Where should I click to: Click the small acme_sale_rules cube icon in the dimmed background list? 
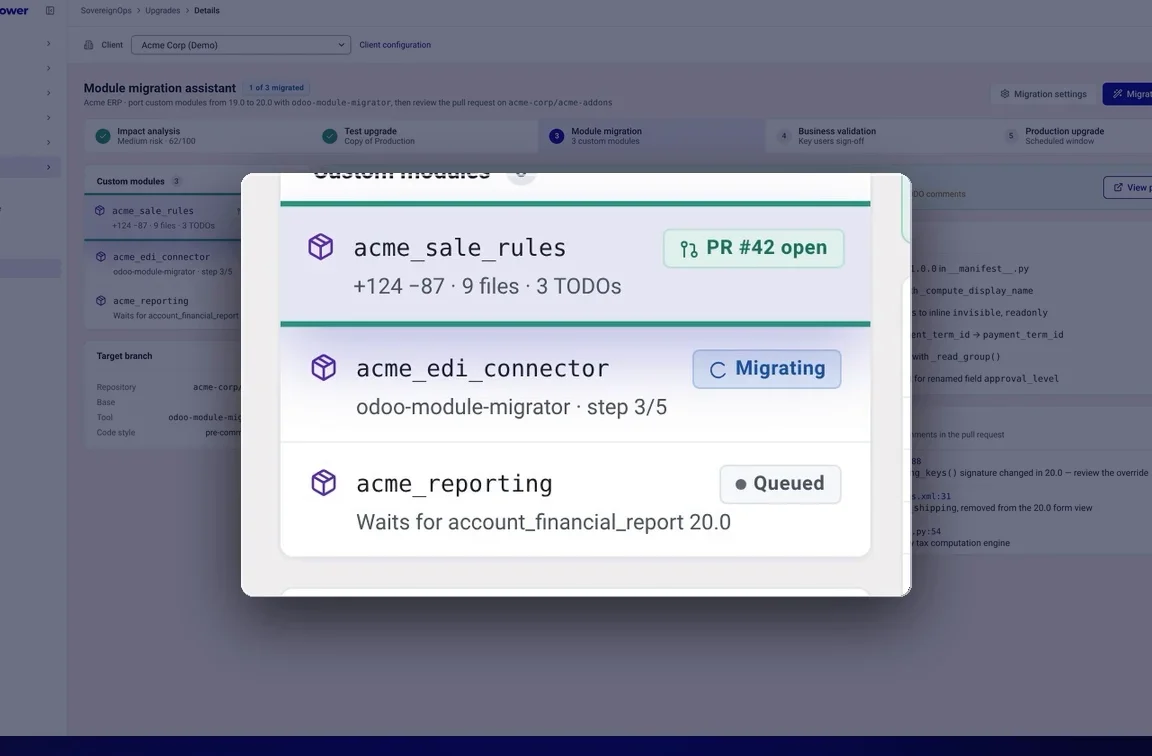100,211
